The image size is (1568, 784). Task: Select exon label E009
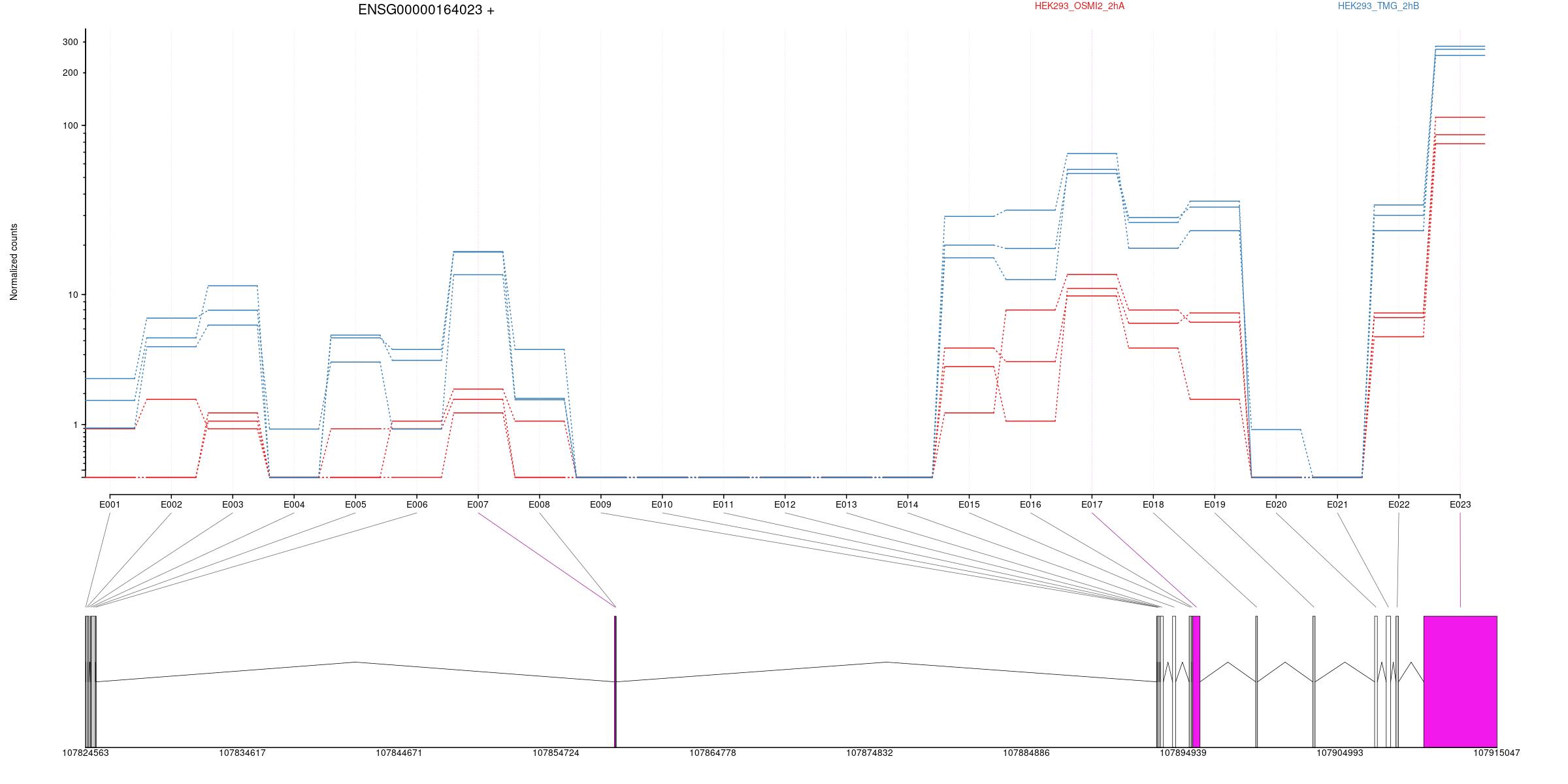click(x=600, y=504)
